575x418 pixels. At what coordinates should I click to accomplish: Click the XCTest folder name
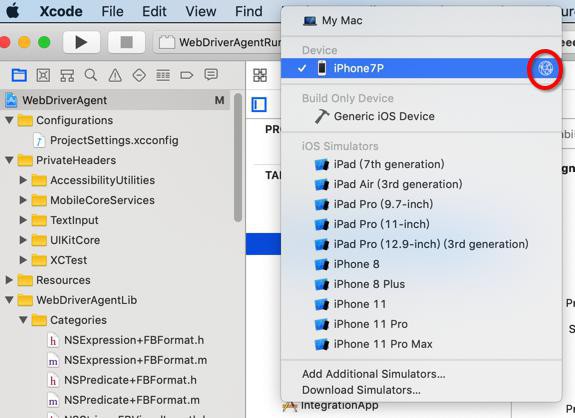(x=69, y=260)
